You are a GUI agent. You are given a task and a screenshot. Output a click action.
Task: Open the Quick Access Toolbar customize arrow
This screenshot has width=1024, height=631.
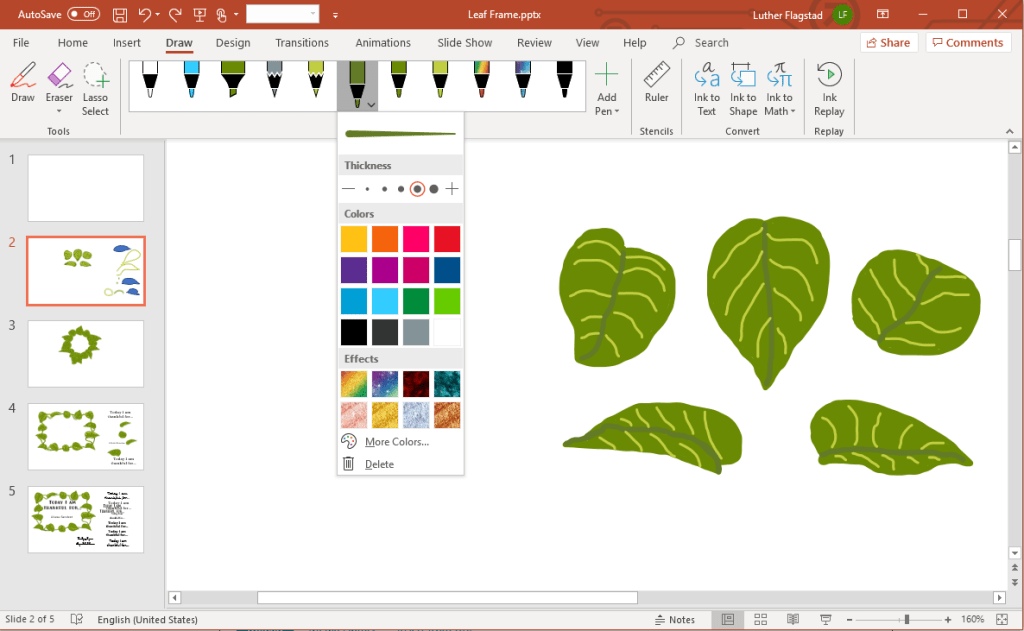tap(335, 15)
